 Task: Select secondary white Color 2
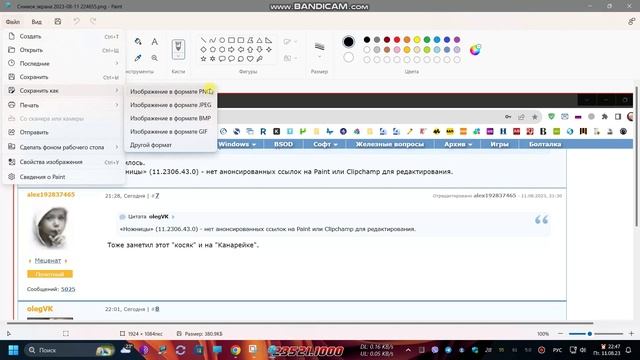pyautogui.click(x=348, y=58)
